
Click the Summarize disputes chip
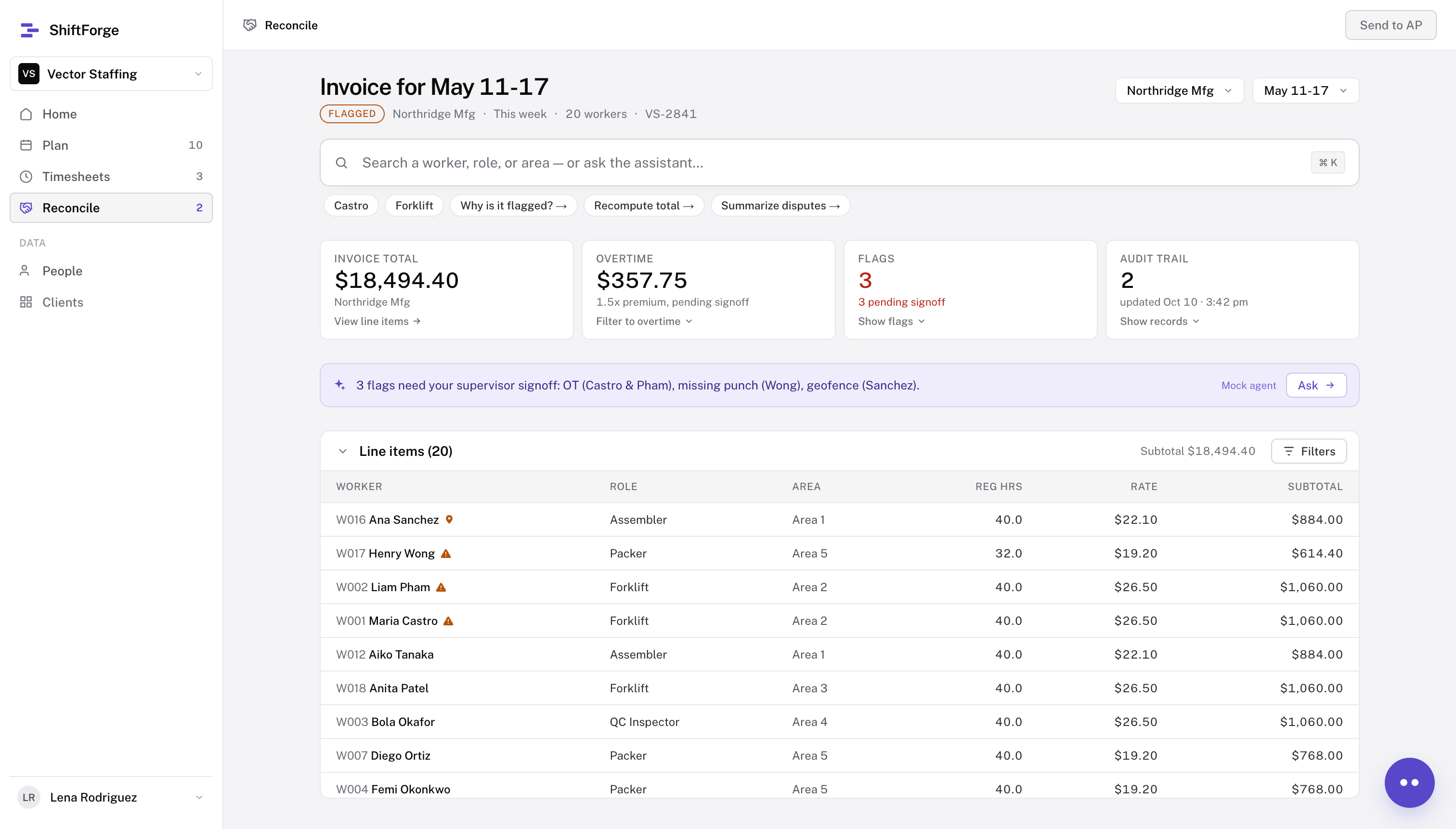coord(780,206)
